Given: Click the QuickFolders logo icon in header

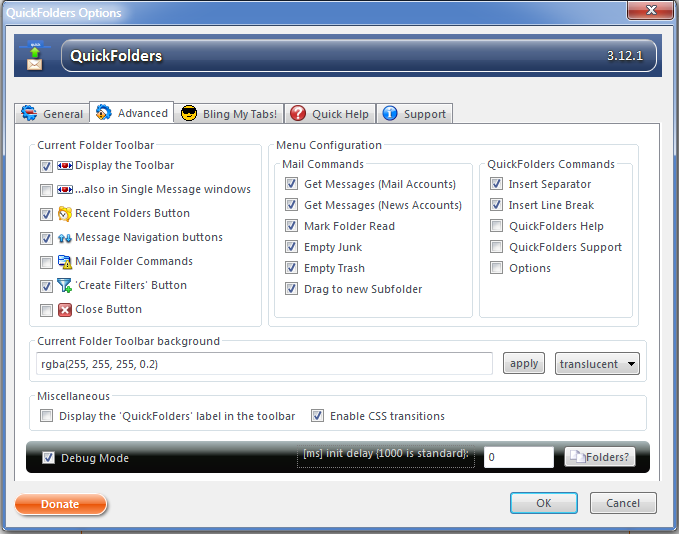Looking at the screenshot, I should [x=35, y=56].
